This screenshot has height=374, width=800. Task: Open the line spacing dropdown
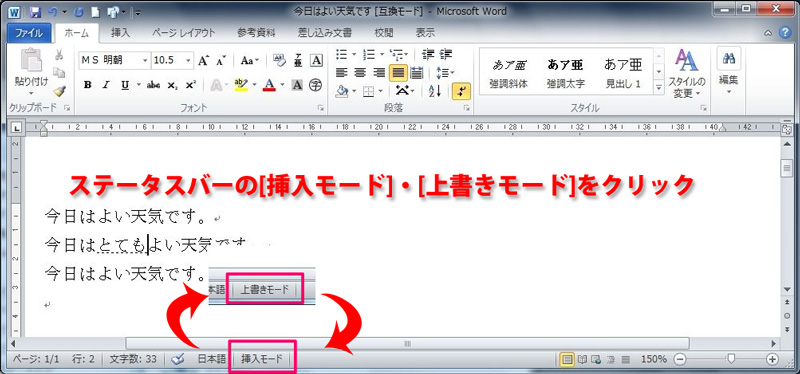pyautogui.click(x=445, y=72)
